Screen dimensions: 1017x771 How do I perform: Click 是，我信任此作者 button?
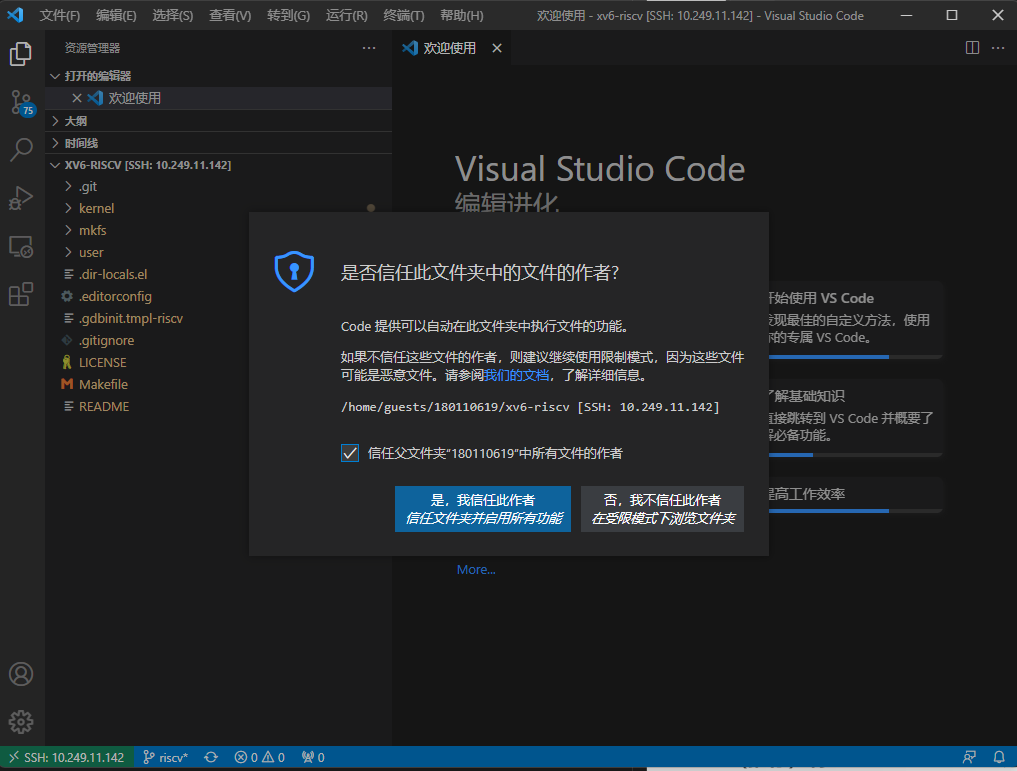click(482, 509)
